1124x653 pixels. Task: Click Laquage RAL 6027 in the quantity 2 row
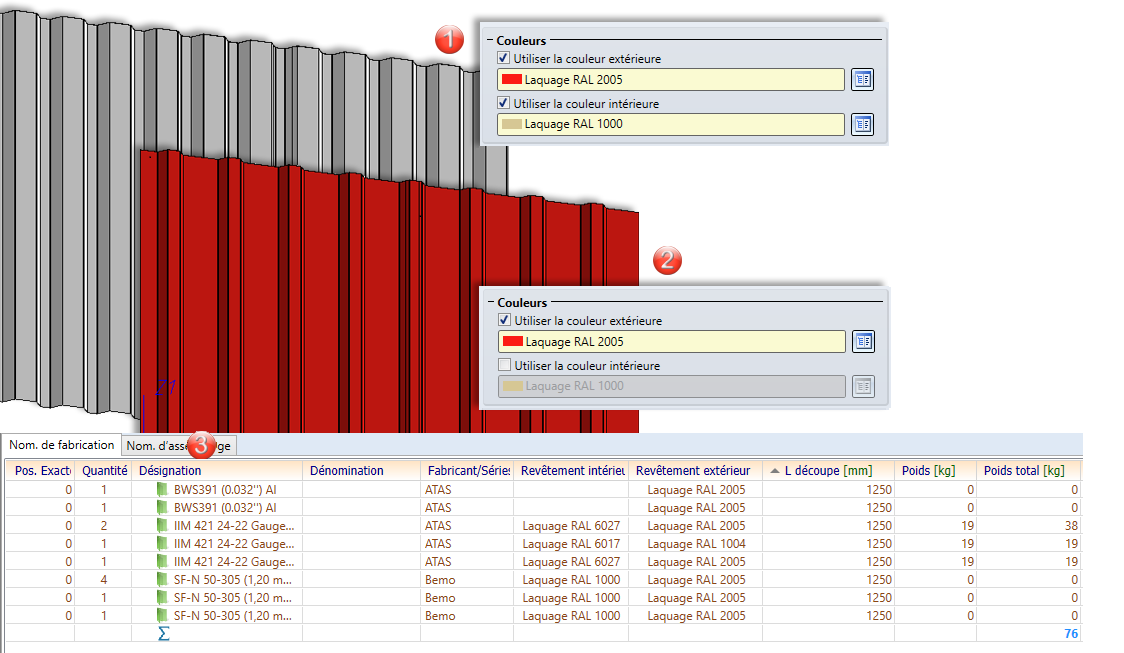(571, 525)
